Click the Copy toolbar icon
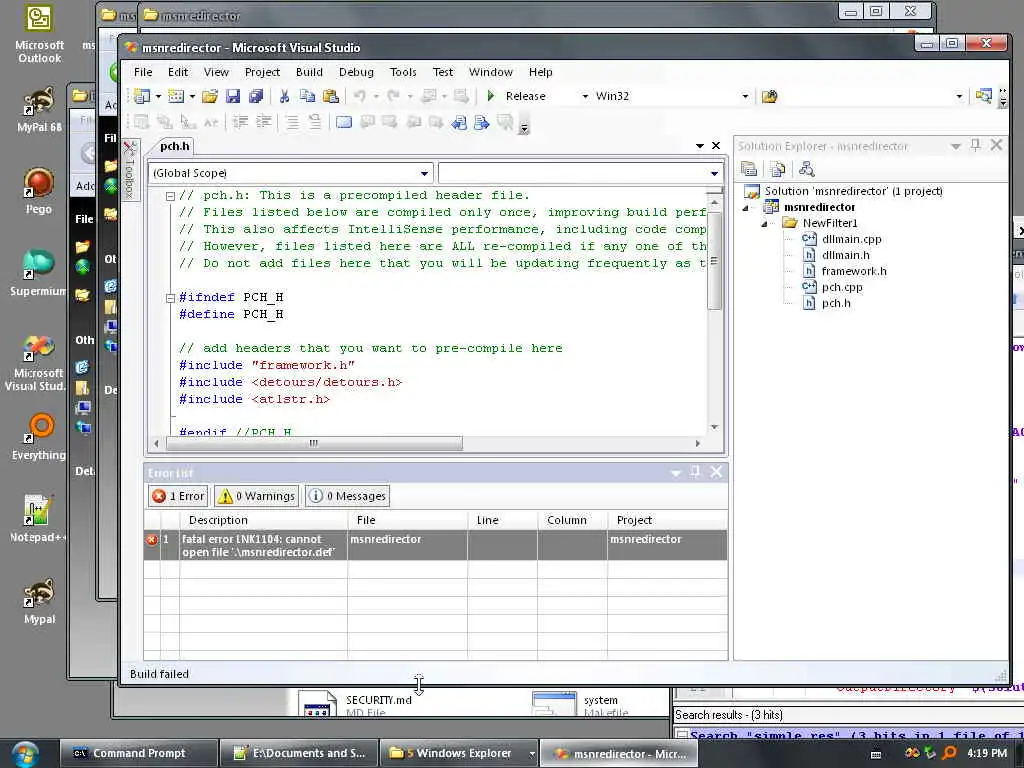Screen dimensions: 1024x768 [307, 96]
